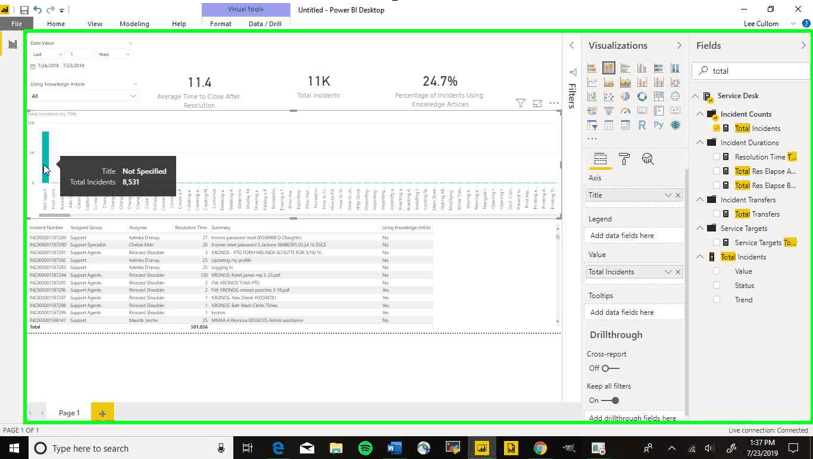Pick the Line chart visualization
The height and width of the screenshot is (459, 813).
[592, 82]
